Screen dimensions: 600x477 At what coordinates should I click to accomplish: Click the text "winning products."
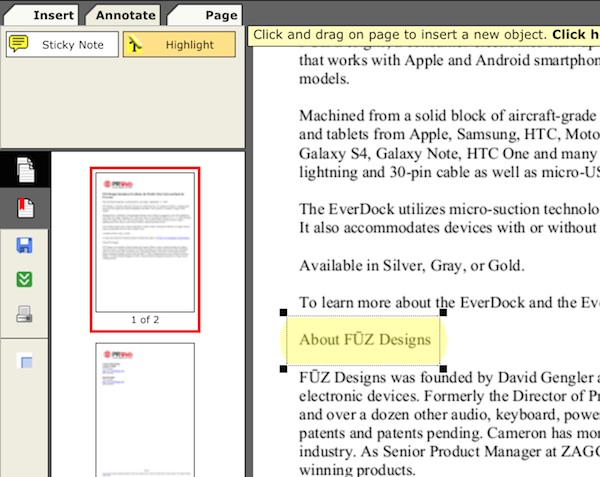357,470
